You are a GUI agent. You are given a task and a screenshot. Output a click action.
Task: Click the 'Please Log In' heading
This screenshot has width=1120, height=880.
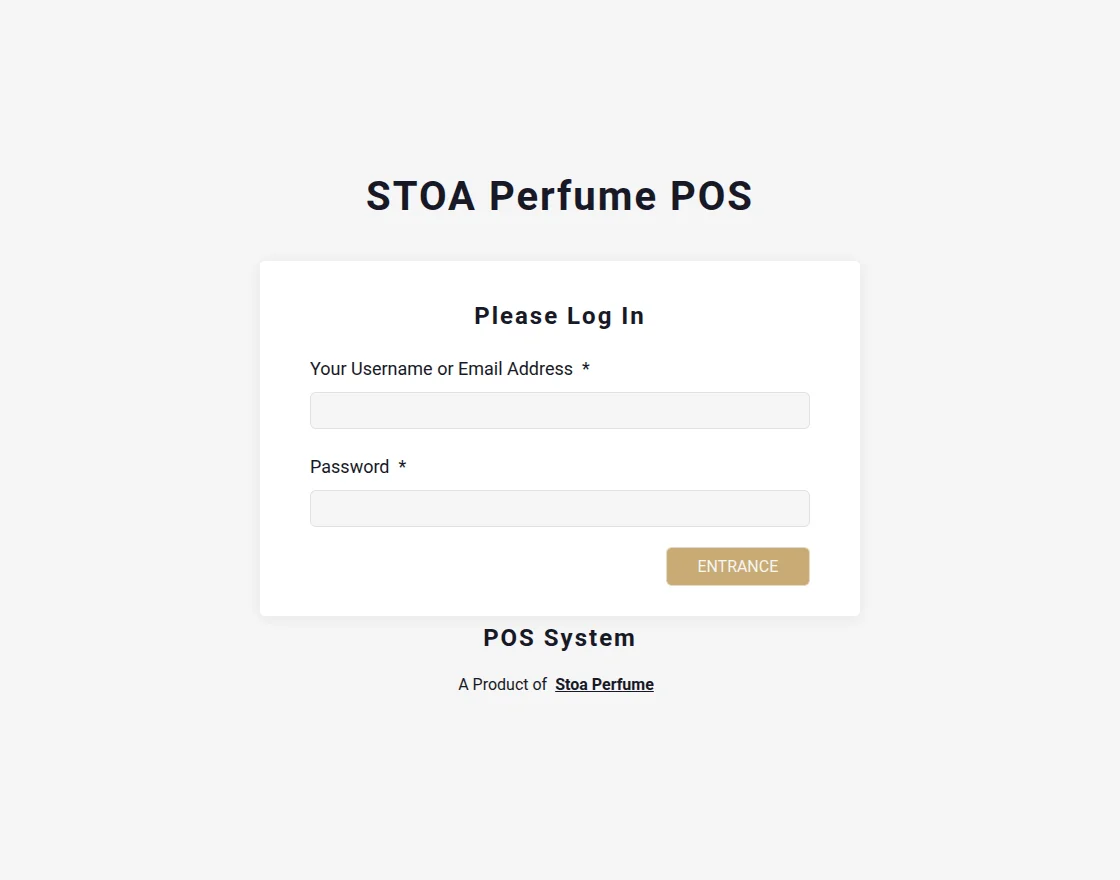tap(559, 315)
